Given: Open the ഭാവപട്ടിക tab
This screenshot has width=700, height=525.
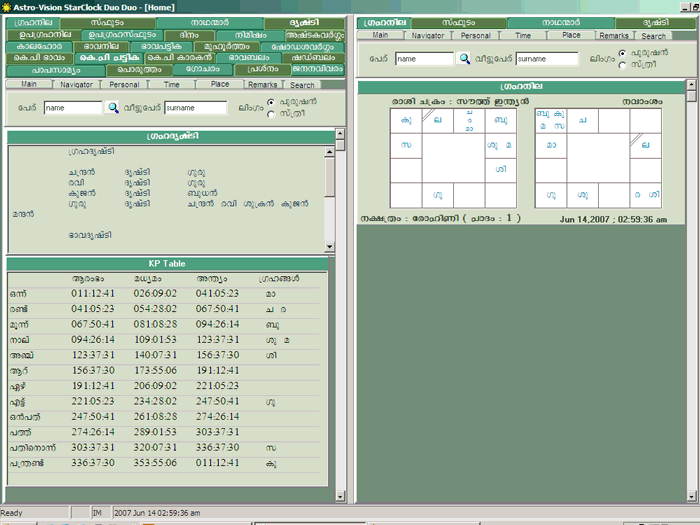Looking at the screenshot, I should click(x=161, y=46).
